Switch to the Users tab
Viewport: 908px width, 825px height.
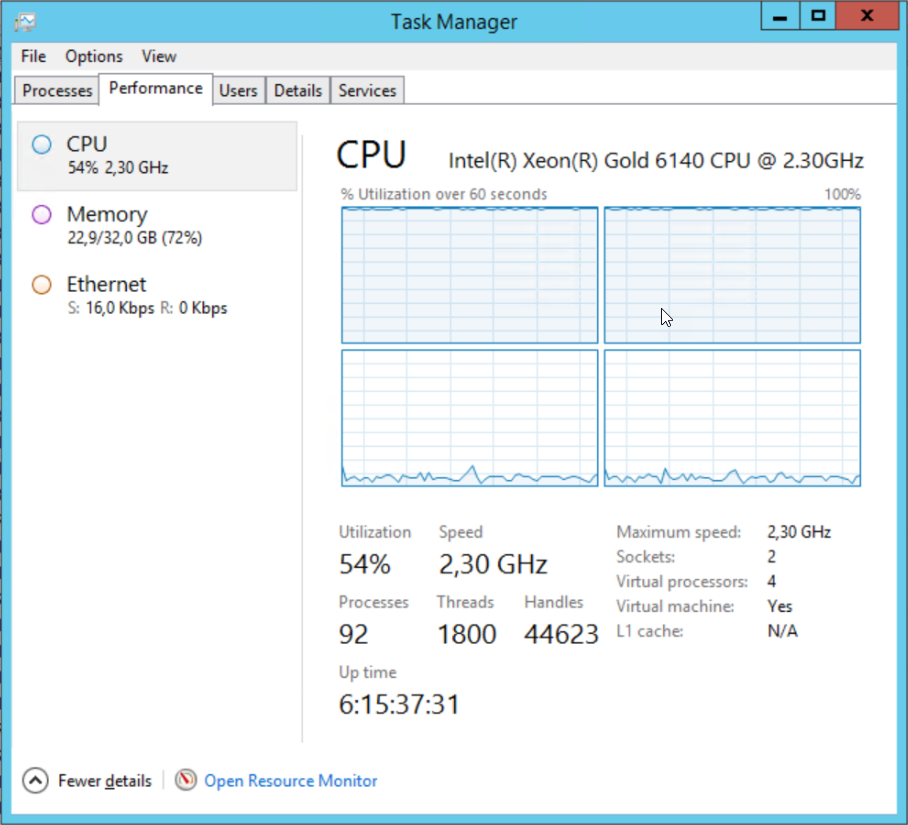pyautogui.click(x=238, y=90)
